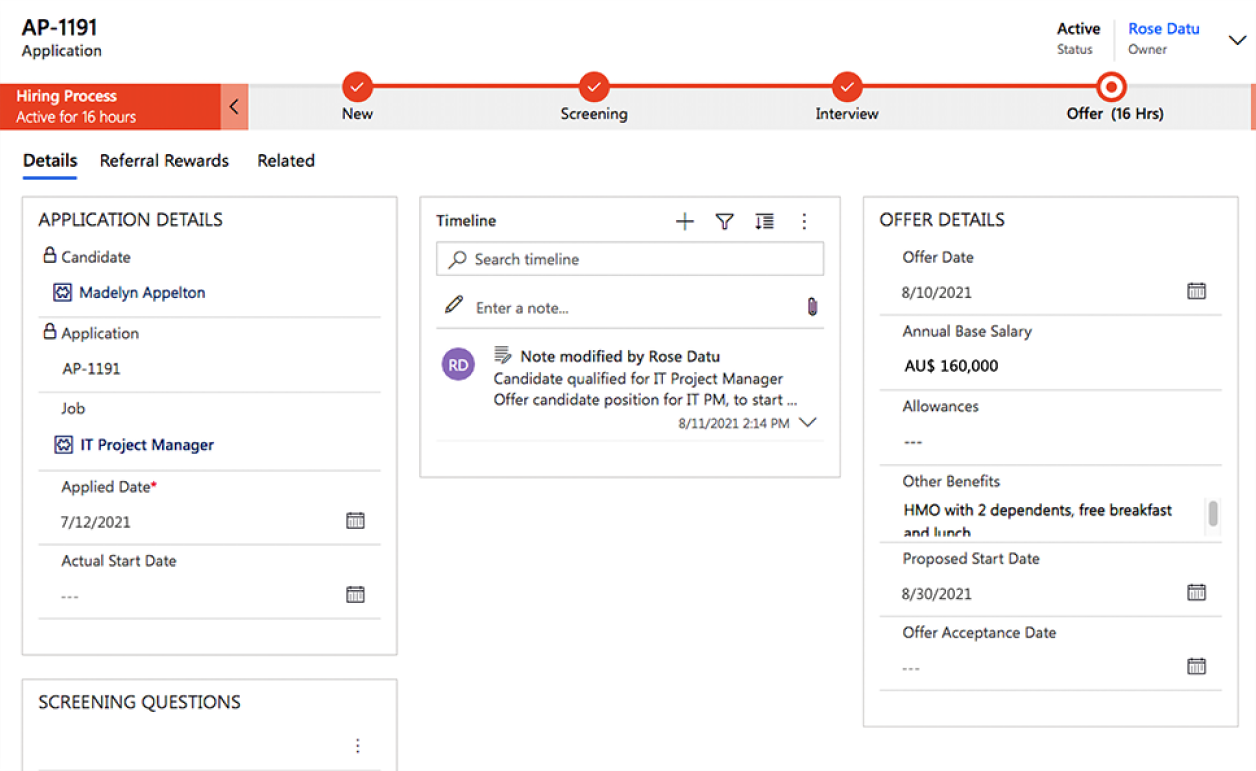The height and width of the screenshot is (771, 1256).
Task: Click the timeline sort order icon
Action: pos(765,222)
